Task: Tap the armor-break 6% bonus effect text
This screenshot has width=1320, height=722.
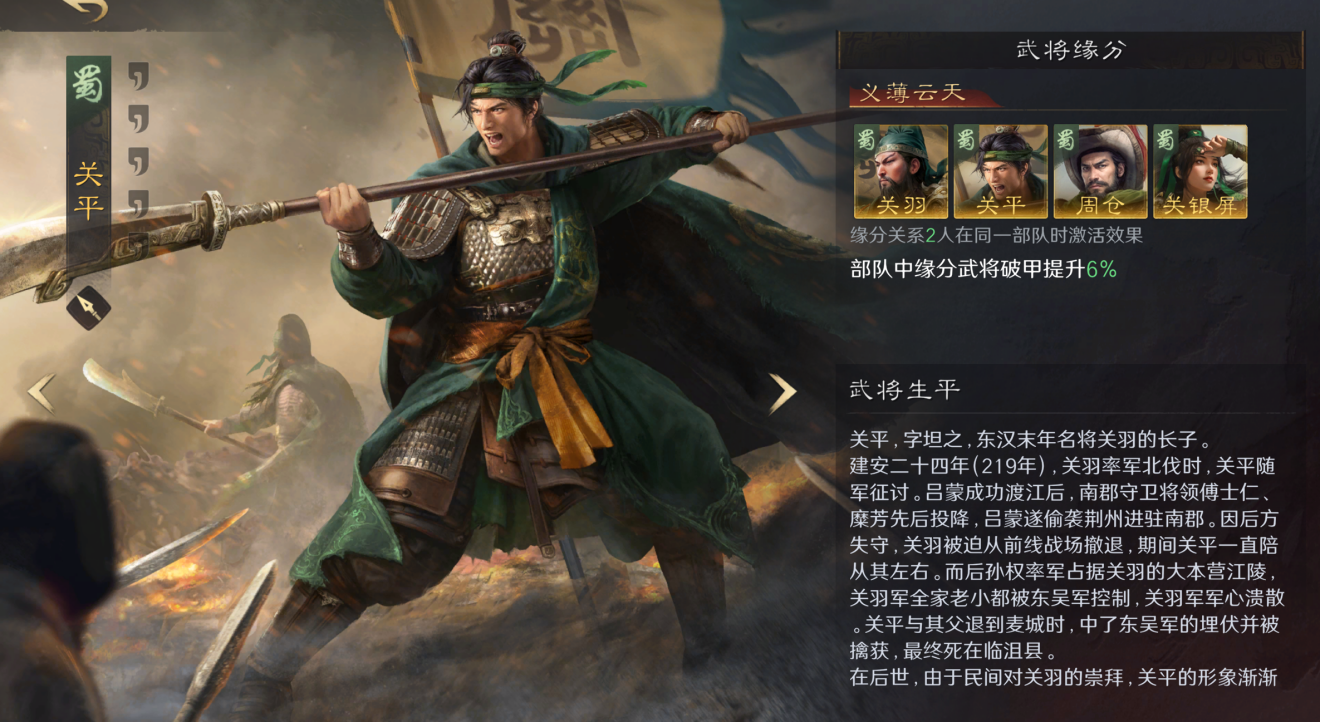Action: point(984,269)
